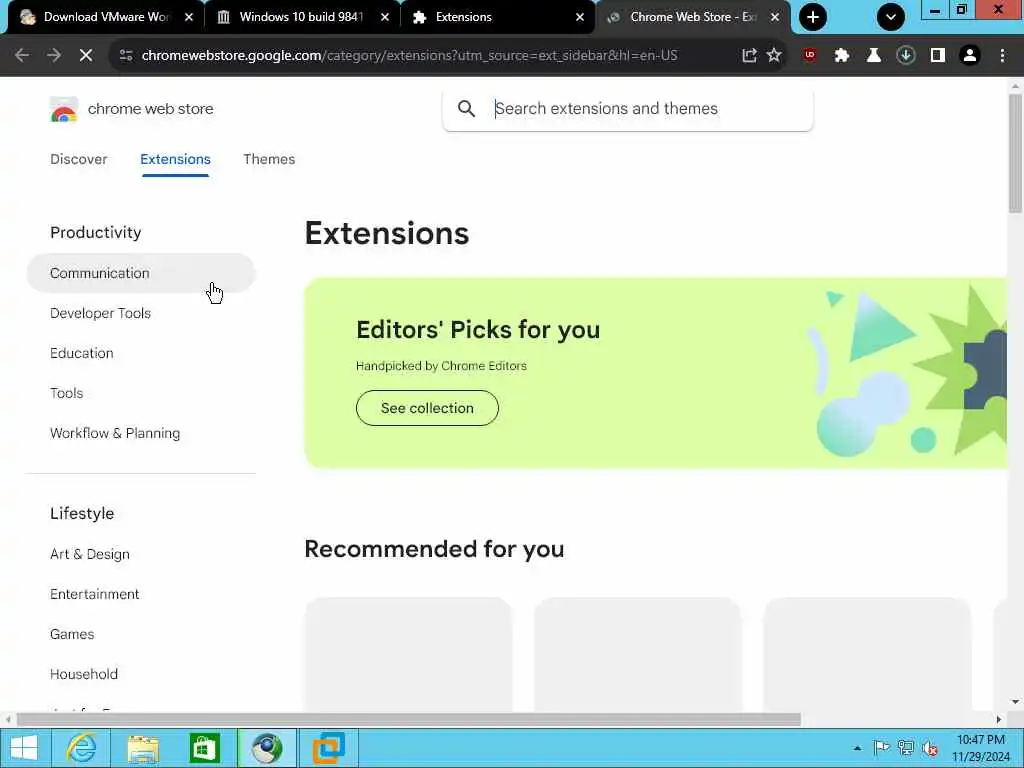The height and width of the screenshot is (768, 1024).
Task: Show hidden system tray icons
Action: point(857,748)
